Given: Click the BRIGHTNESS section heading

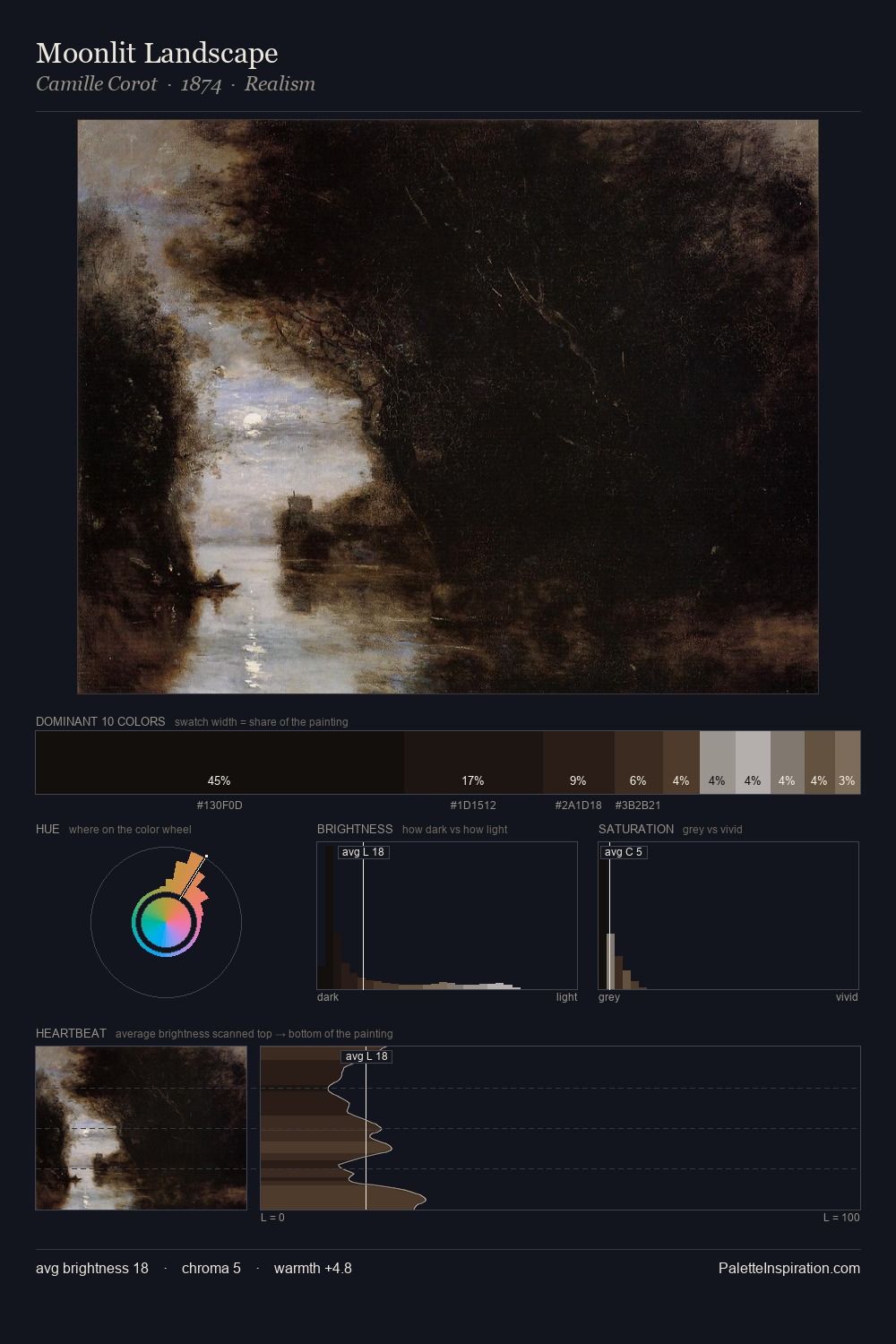Looking at the screenshot, I should pyautogui.click(x=355, y=829).
